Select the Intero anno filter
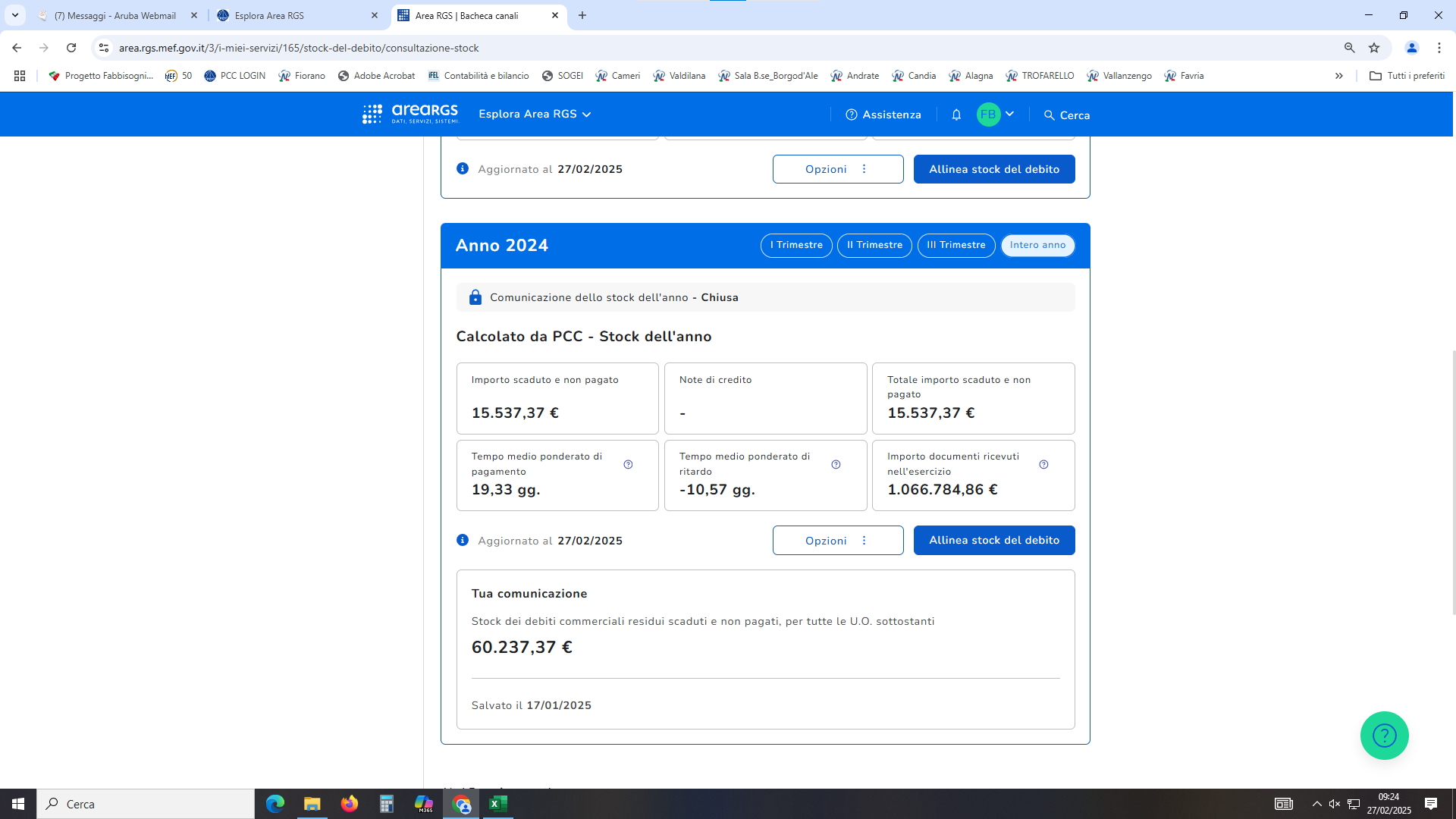Viewport: 1456px width, 819px height. point(1037,245)
